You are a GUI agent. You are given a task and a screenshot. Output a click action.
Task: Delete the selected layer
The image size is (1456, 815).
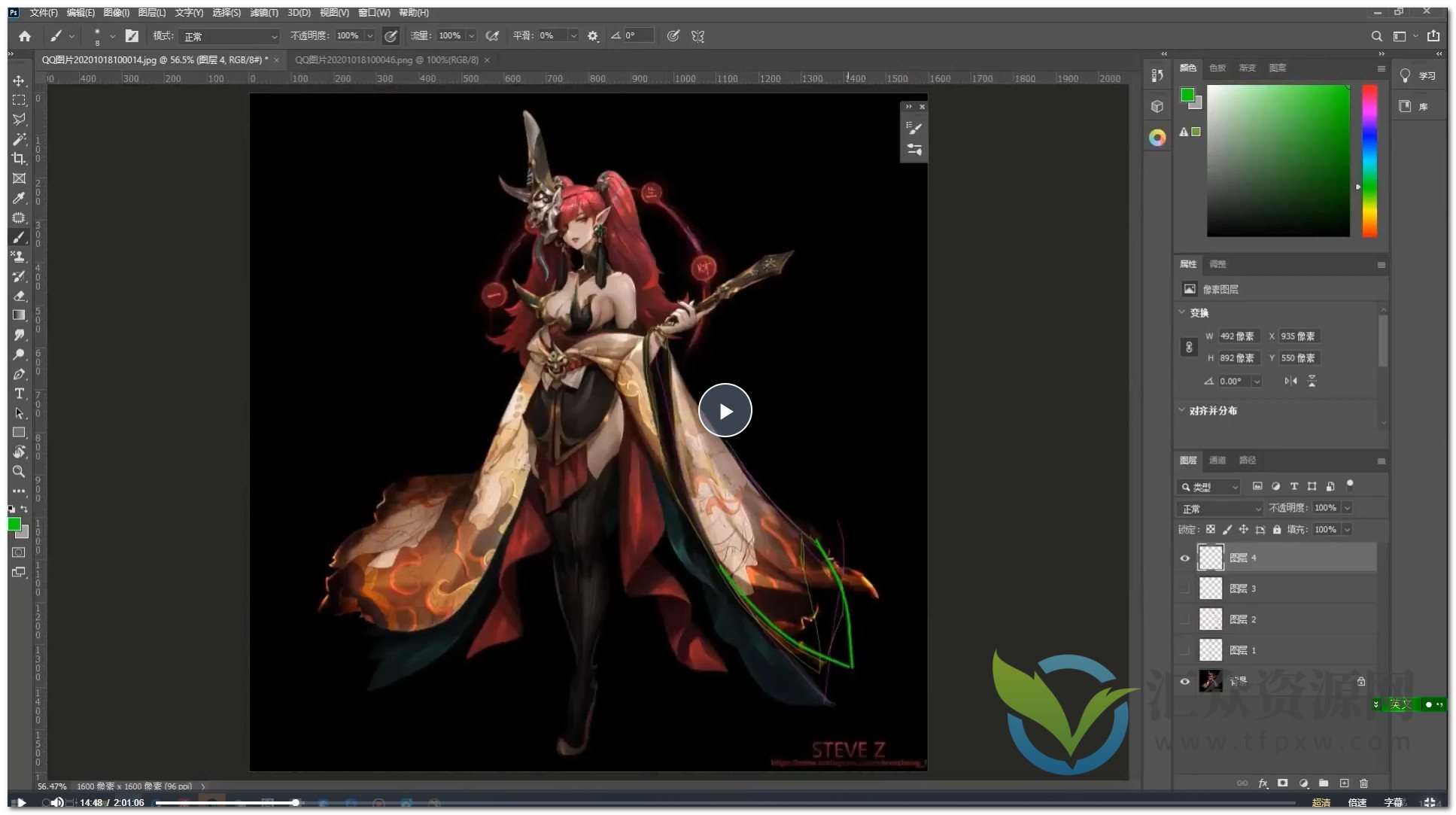(1363, 783)
